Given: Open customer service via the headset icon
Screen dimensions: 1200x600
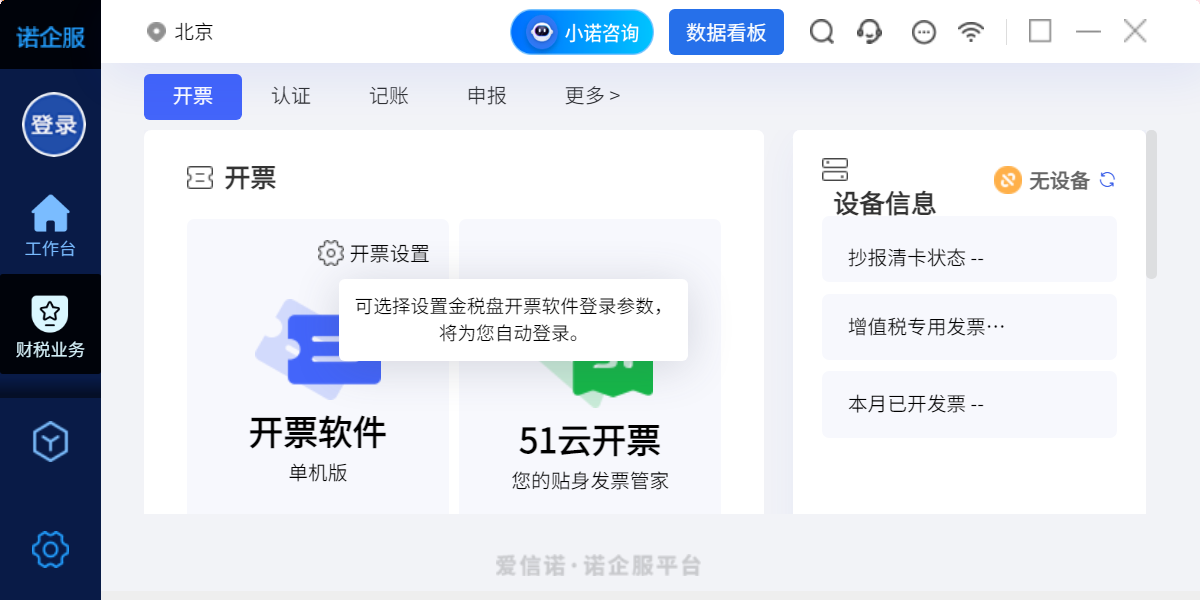Looking at the screenshot, I should click(x=869, y=31).
